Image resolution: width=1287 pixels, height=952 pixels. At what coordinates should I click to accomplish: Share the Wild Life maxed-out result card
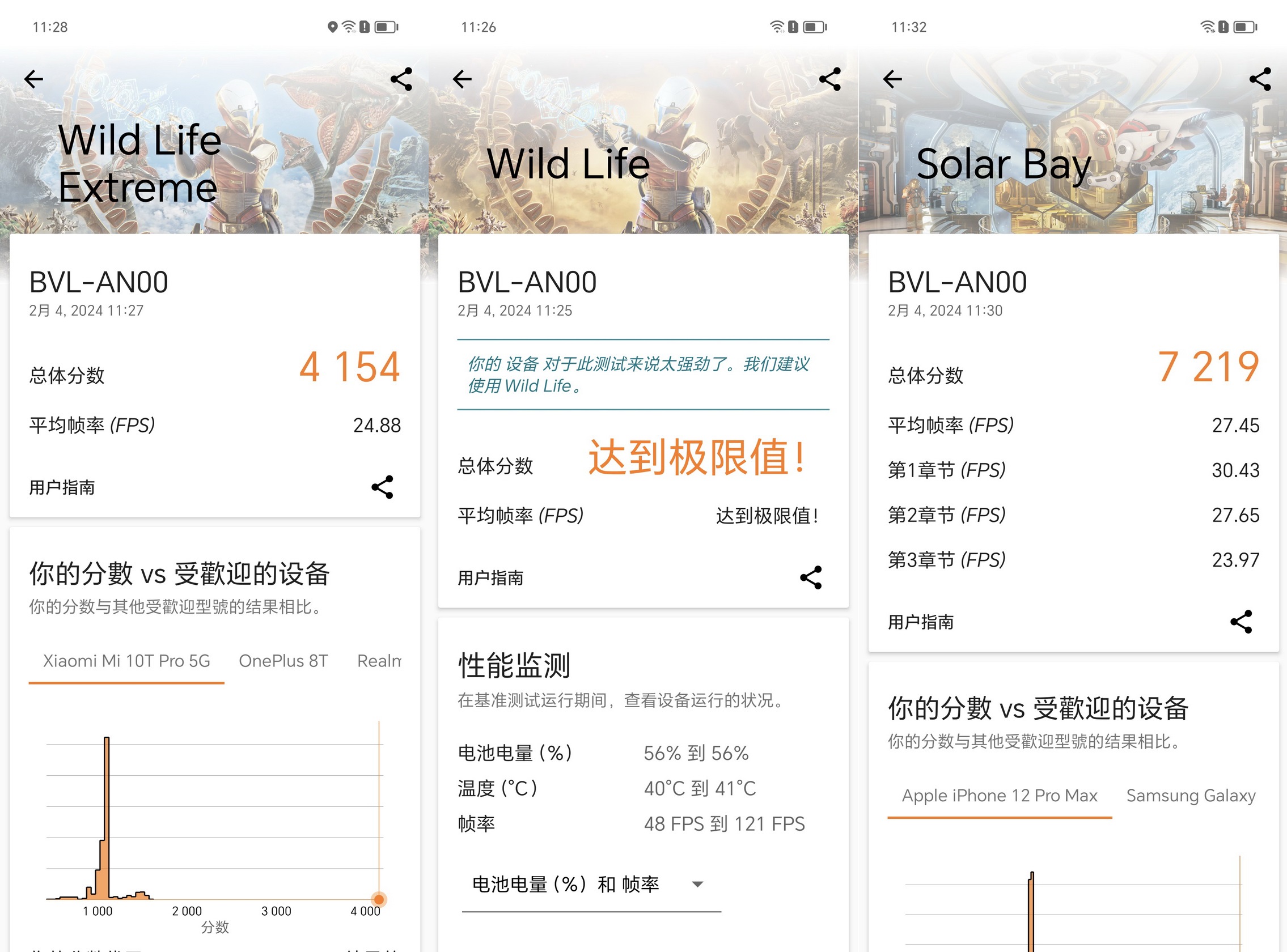[x=811, y=577]
